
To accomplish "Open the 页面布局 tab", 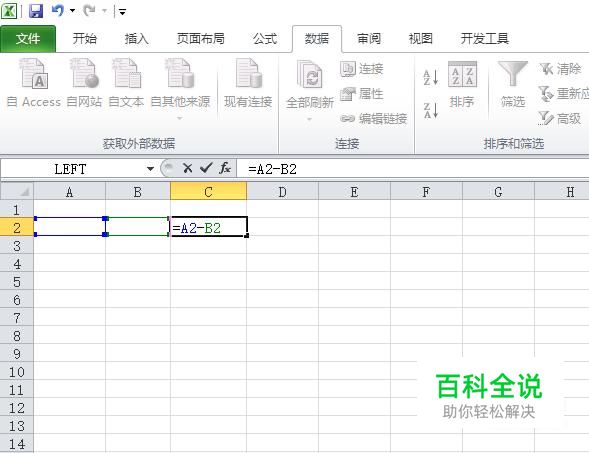I will point(201,39).
